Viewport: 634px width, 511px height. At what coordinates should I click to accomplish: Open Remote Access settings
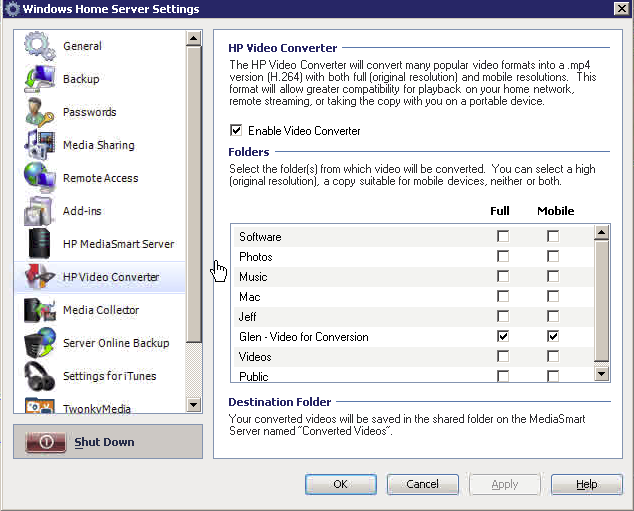coord(100,178)
